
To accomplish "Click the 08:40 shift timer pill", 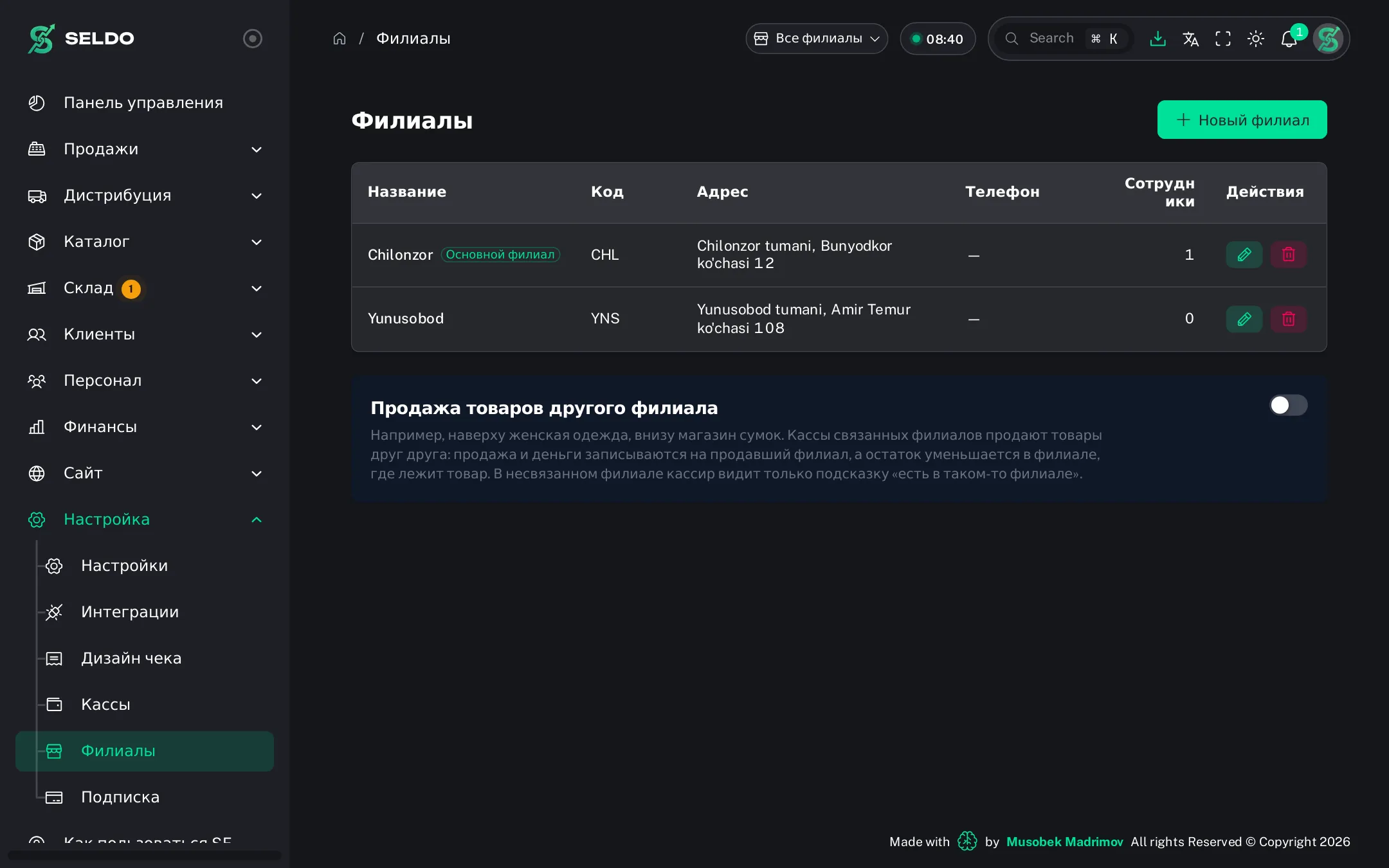I will pyautogui.click(x=938, y=39).
